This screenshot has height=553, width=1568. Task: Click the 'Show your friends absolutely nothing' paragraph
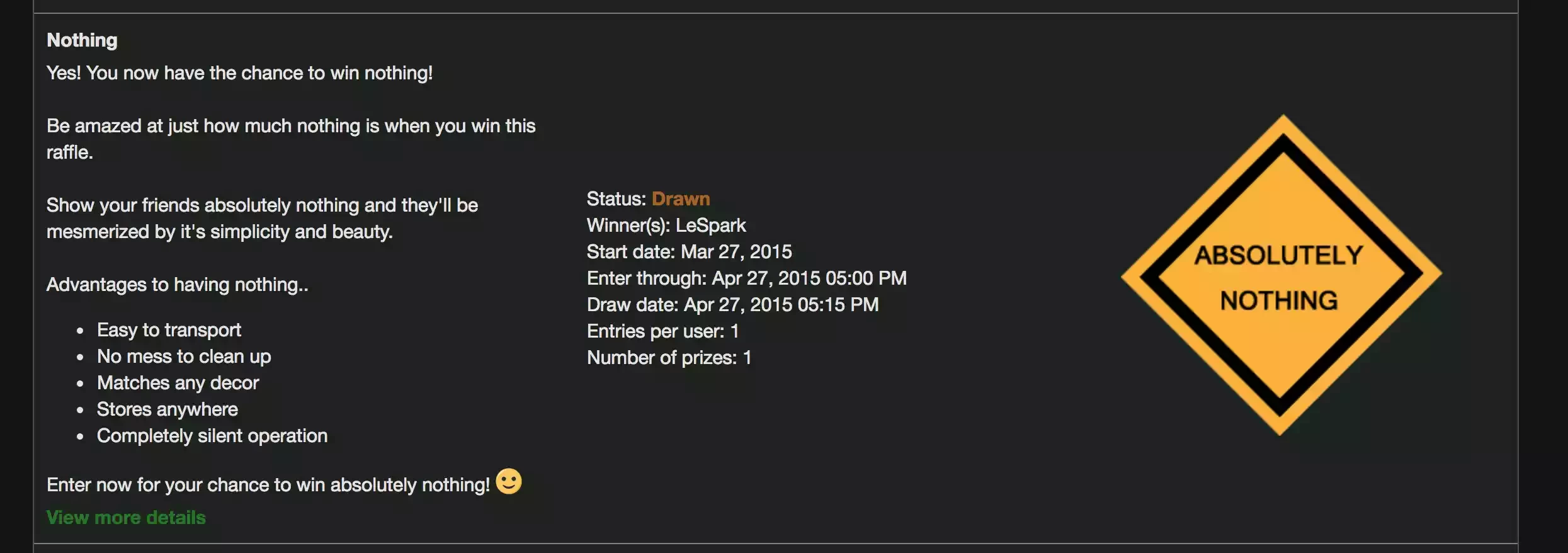[262, 219]
